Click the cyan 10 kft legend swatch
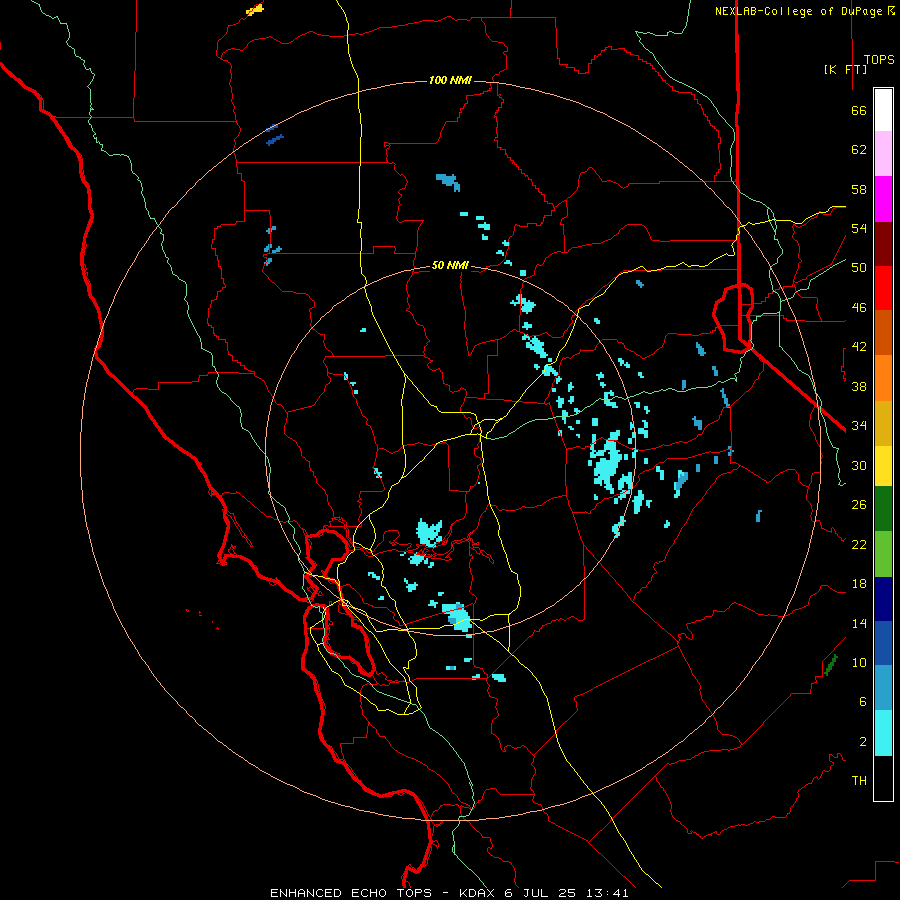This screenshot has height=900, width=900. [x=883, y=733]
